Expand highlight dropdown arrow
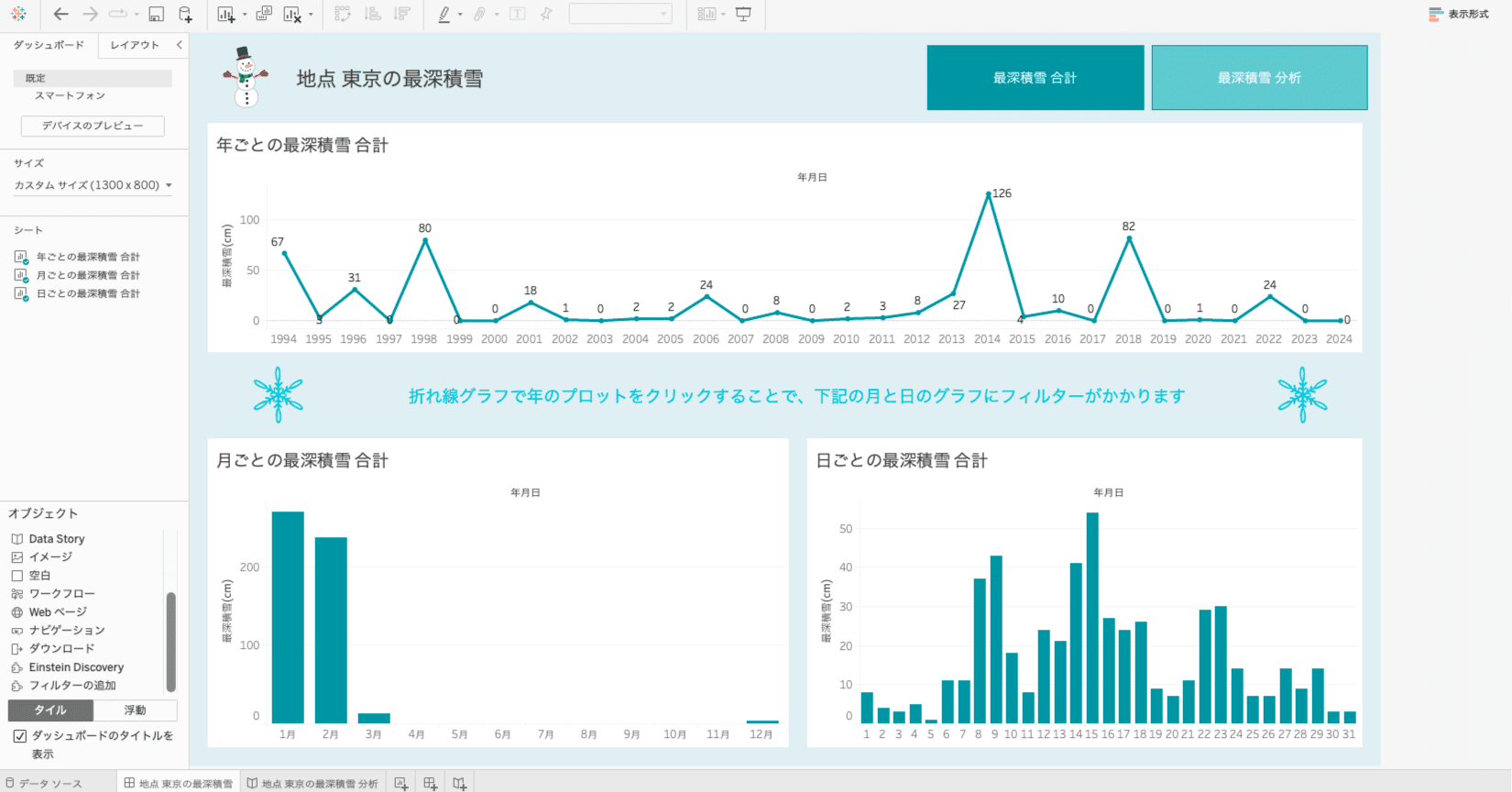Image resolution: width=1512 pixels, height=792 pixels. (460, 15)
